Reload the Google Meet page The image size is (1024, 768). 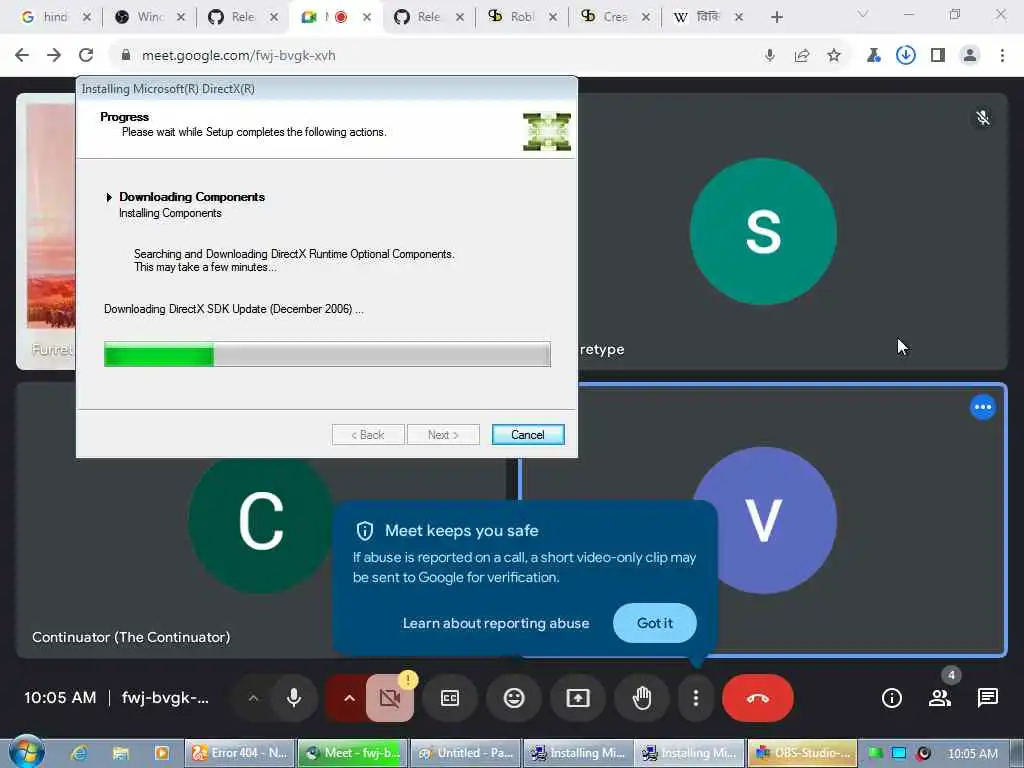(x=86, y=56)
